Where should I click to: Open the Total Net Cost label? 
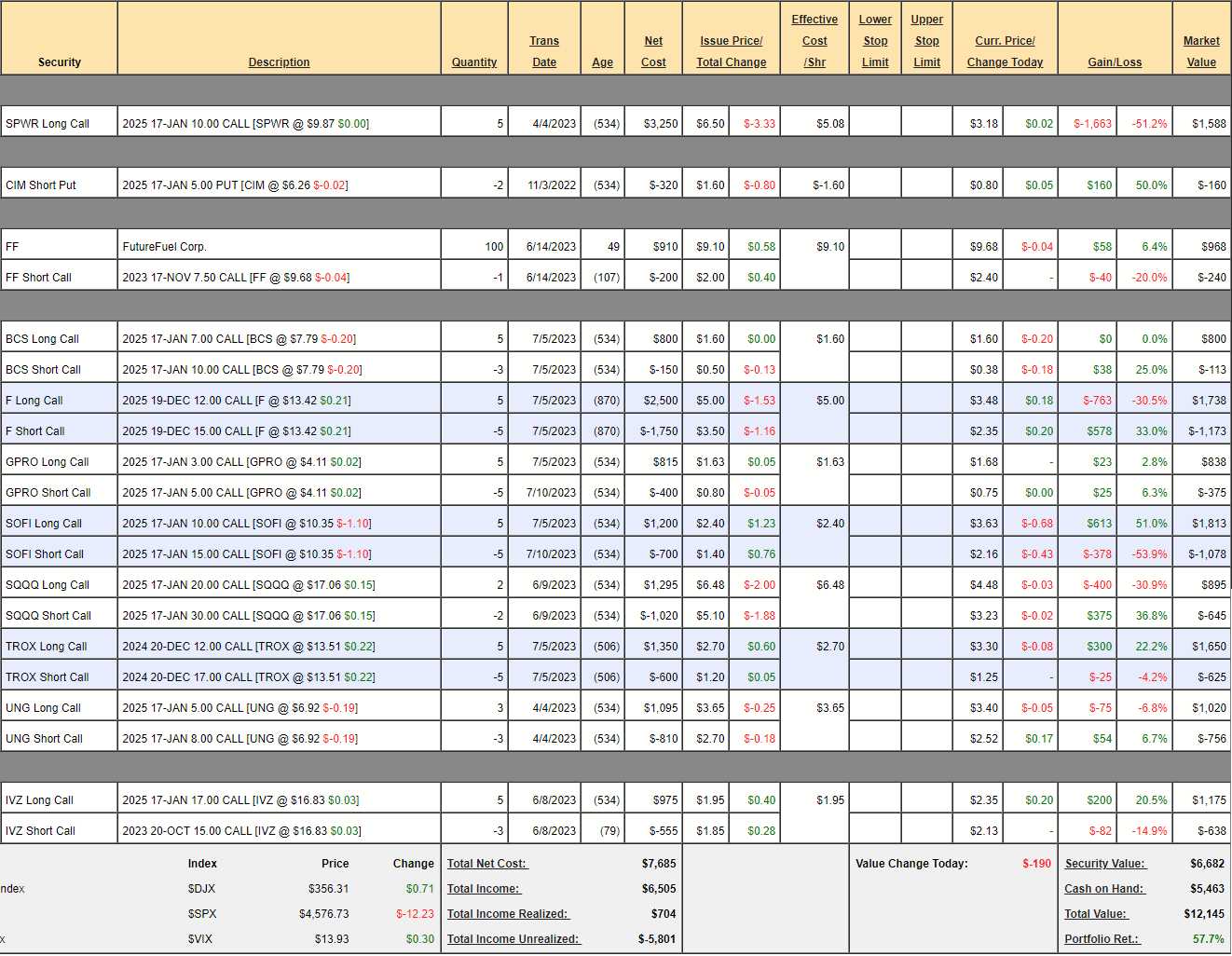tap(486, 864)
